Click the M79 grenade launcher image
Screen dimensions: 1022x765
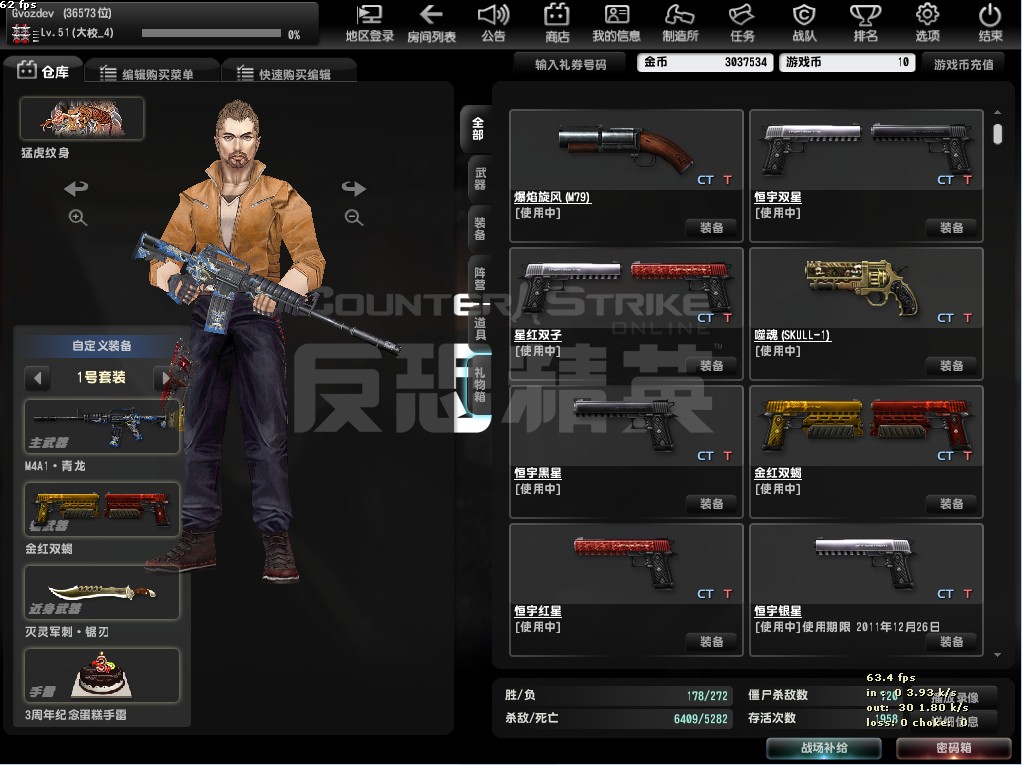(626, 148)
